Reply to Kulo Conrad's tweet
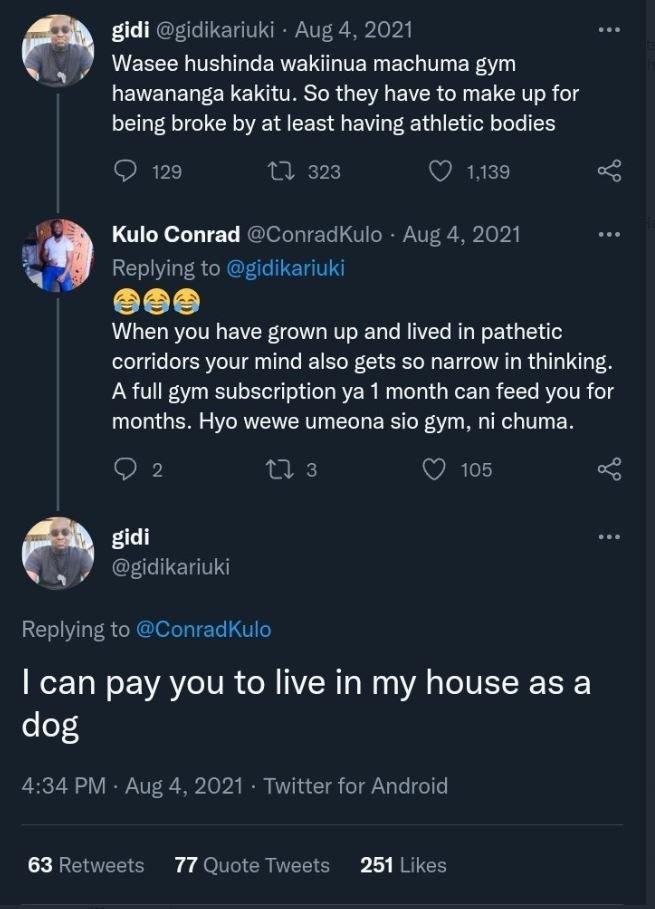 pos(124,470)
